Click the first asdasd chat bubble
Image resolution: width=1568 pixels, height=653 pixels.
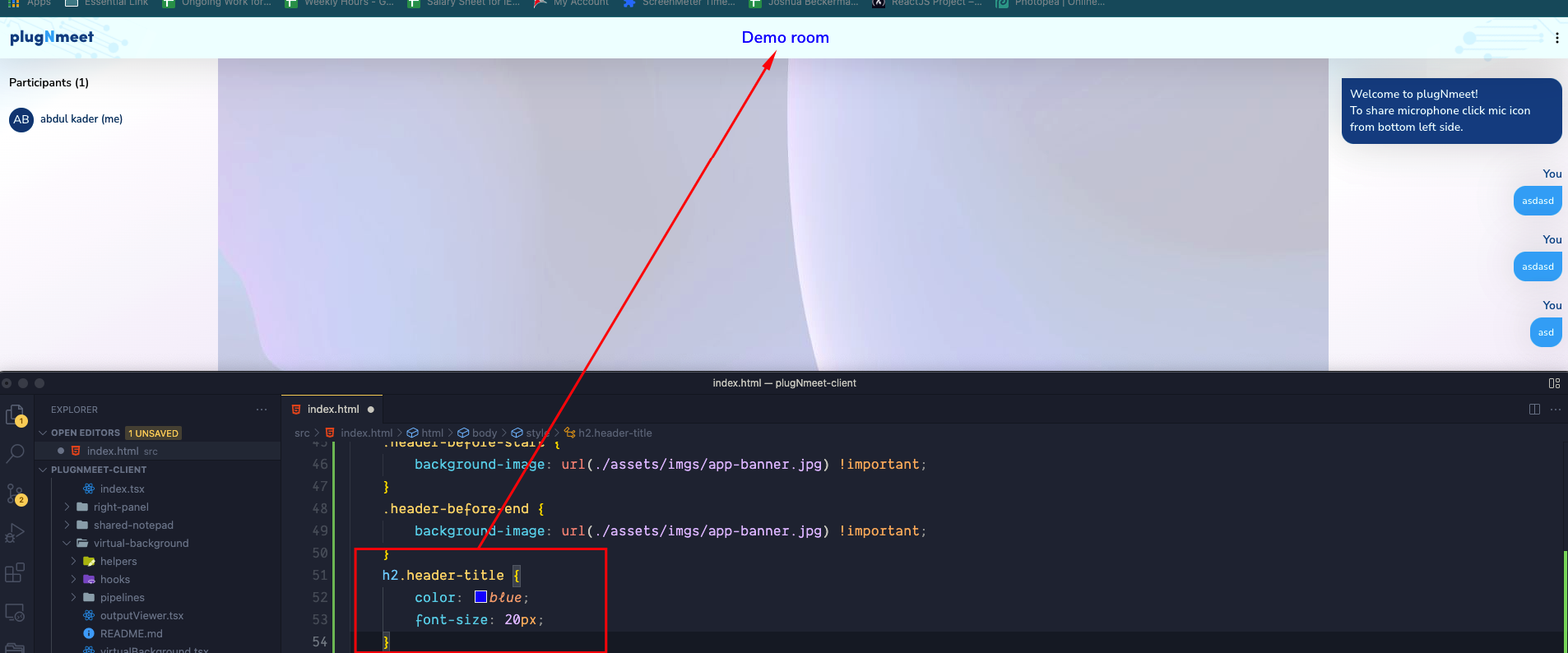pyautogui.click(x=1538, y=201)
